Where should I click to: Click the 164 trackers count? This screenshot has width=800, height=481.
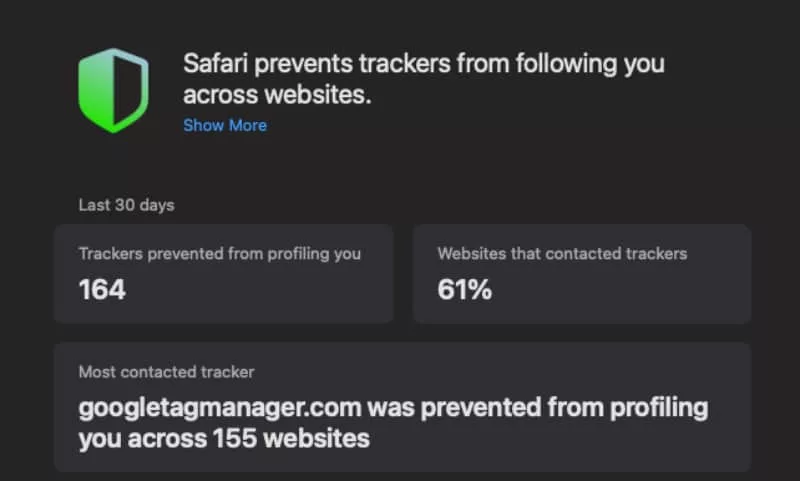pos(102,290)
